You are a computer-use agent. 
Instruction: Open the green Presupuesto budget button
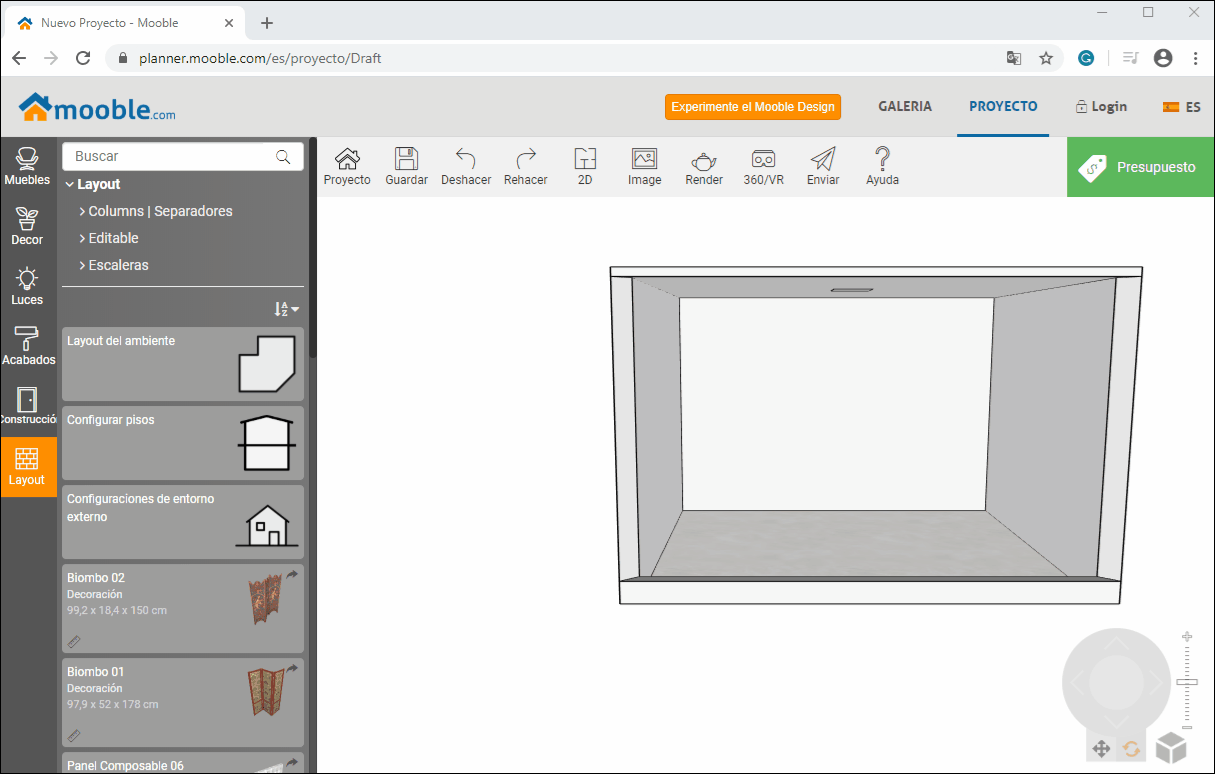1141,167
